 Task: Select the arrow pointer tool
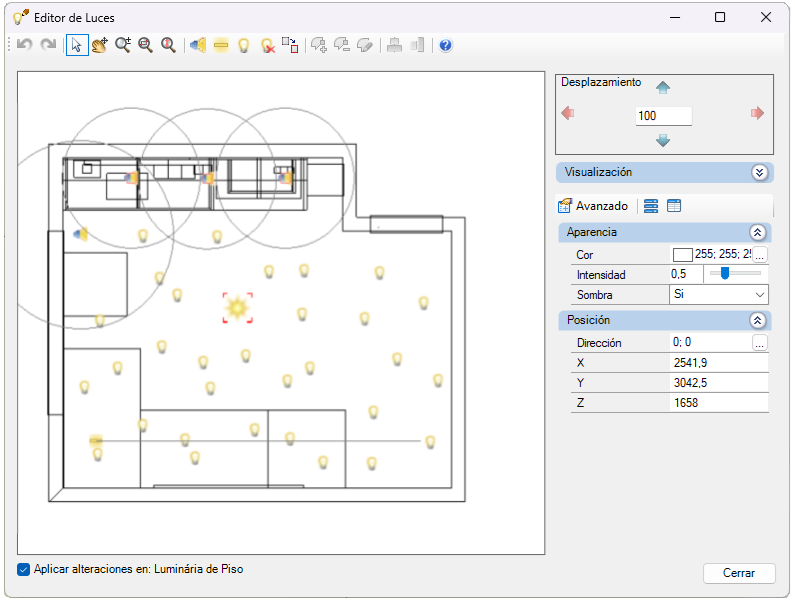pos(77,46)
